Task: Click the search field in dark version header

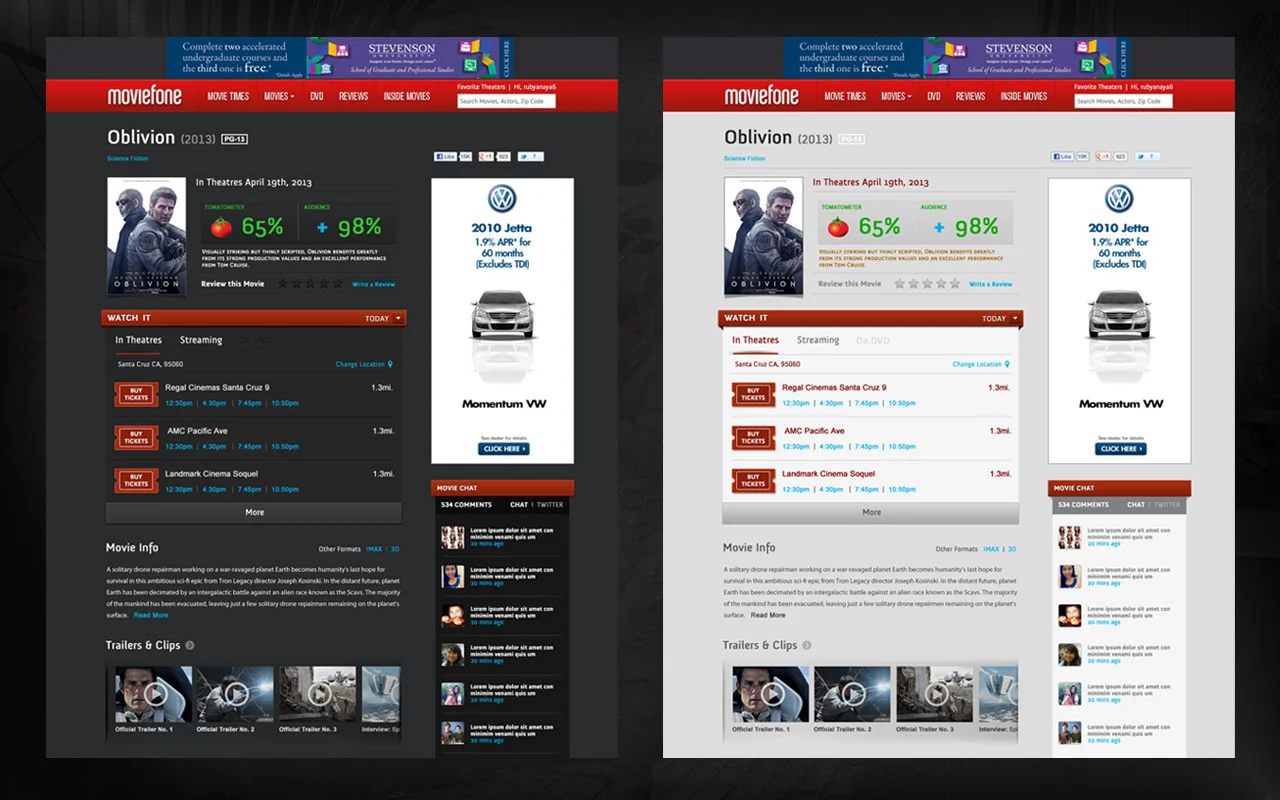Action: pos(506,101)
